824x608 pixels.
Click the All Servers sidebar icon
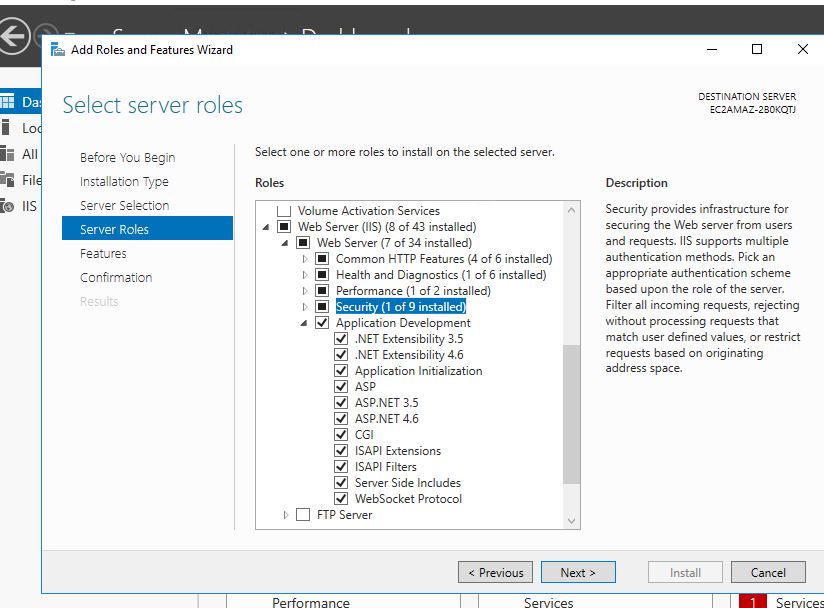coord(9,154)
